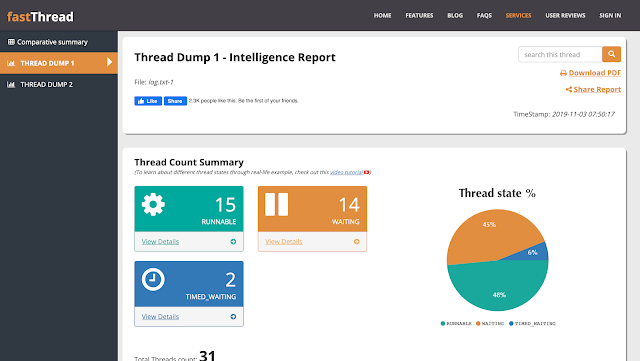
Task: Click the orange search magnifier button
Action: click(611, 54)
